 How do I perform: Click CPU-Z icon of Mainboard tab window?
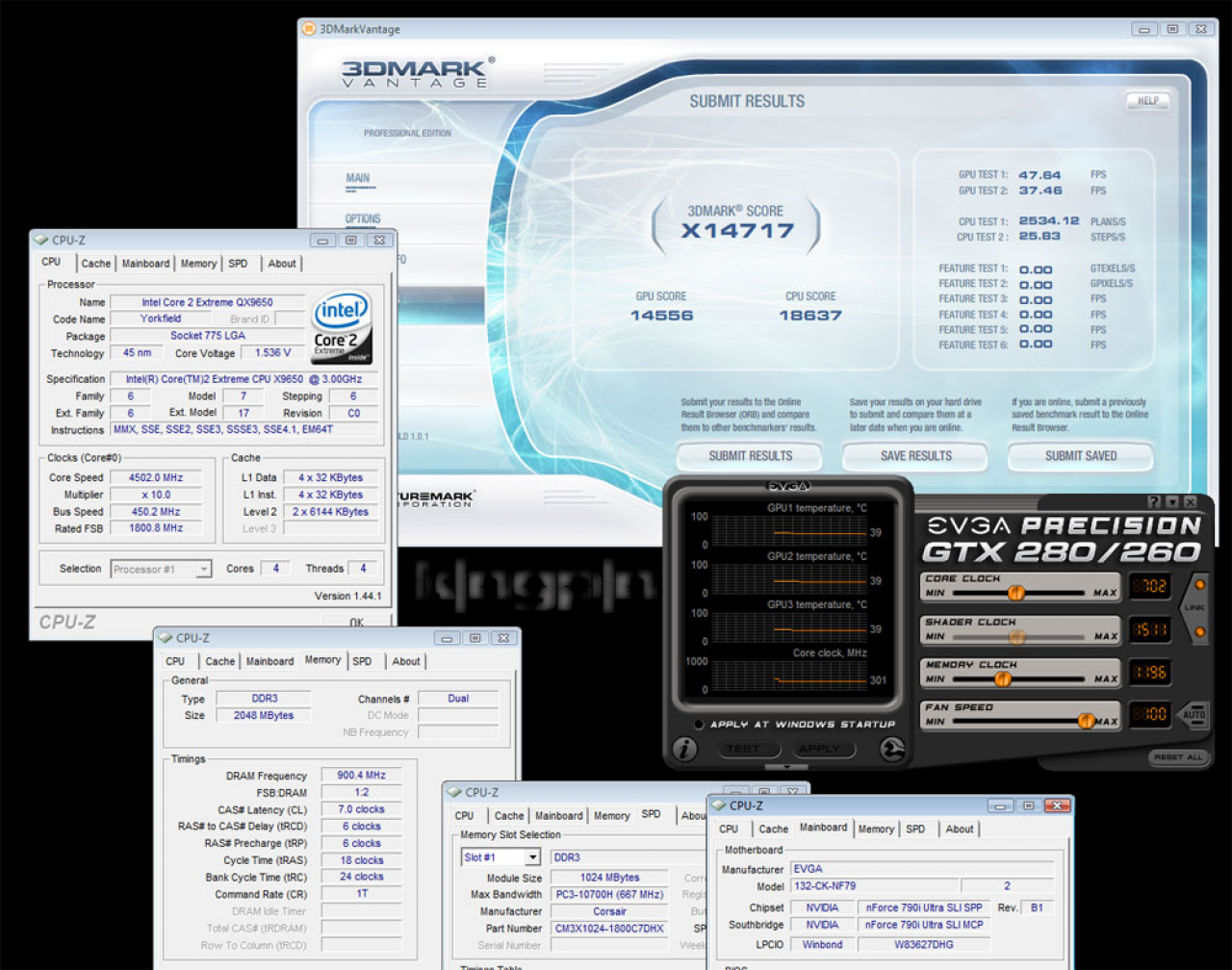coord(718,805)
